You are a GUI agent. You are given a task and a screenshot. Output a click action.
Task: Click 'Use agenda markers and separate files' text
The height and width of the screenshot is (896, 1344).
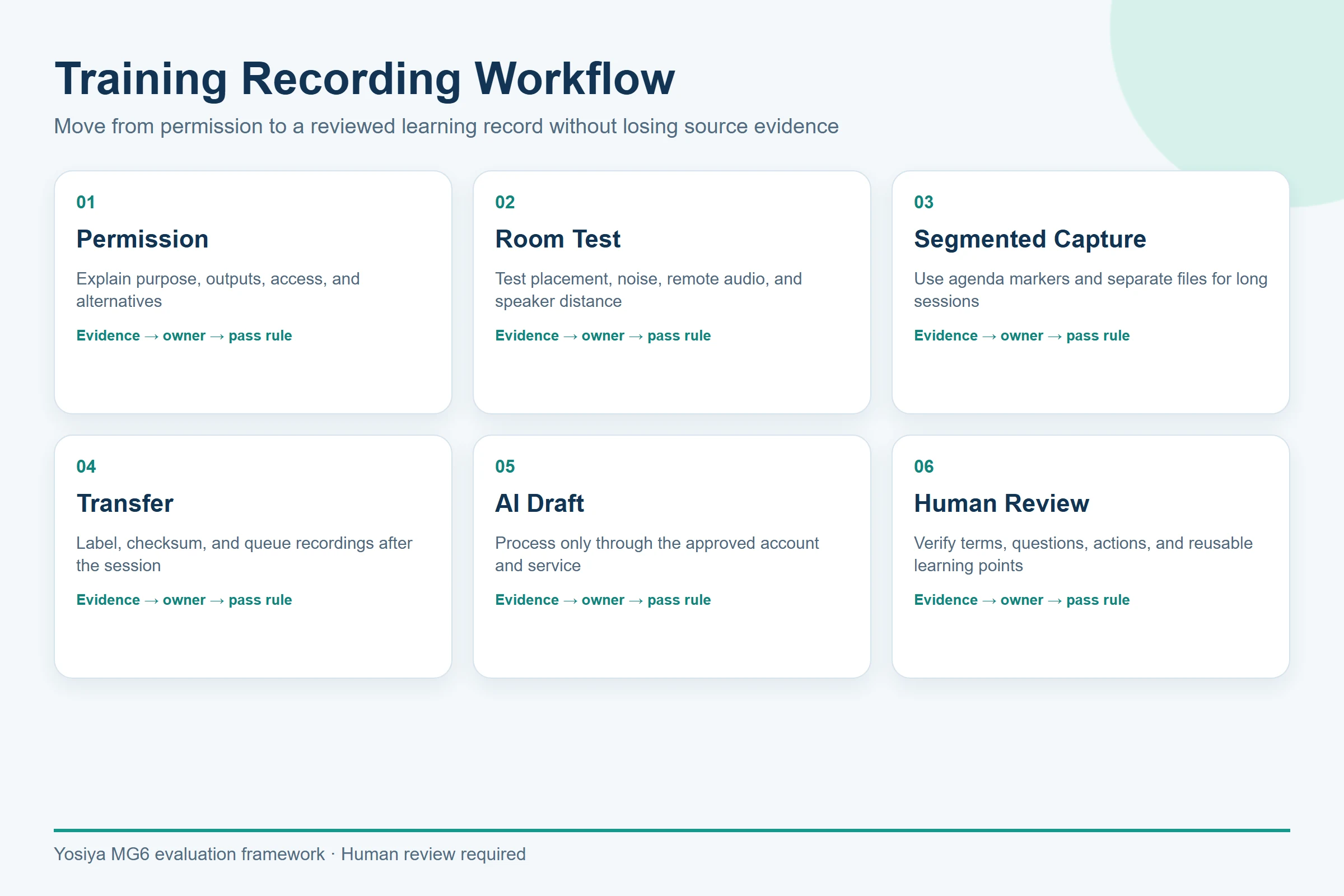tap(1091, 290)
